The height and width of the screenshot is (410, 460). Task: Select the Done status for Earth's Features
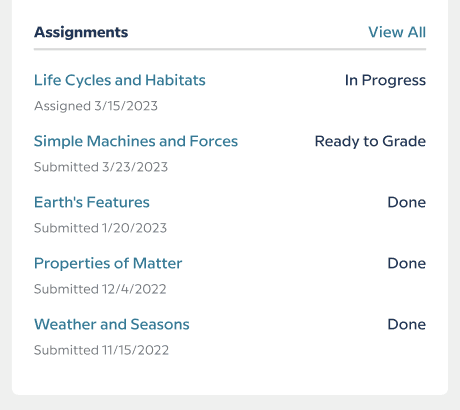(x=407, y=202)
